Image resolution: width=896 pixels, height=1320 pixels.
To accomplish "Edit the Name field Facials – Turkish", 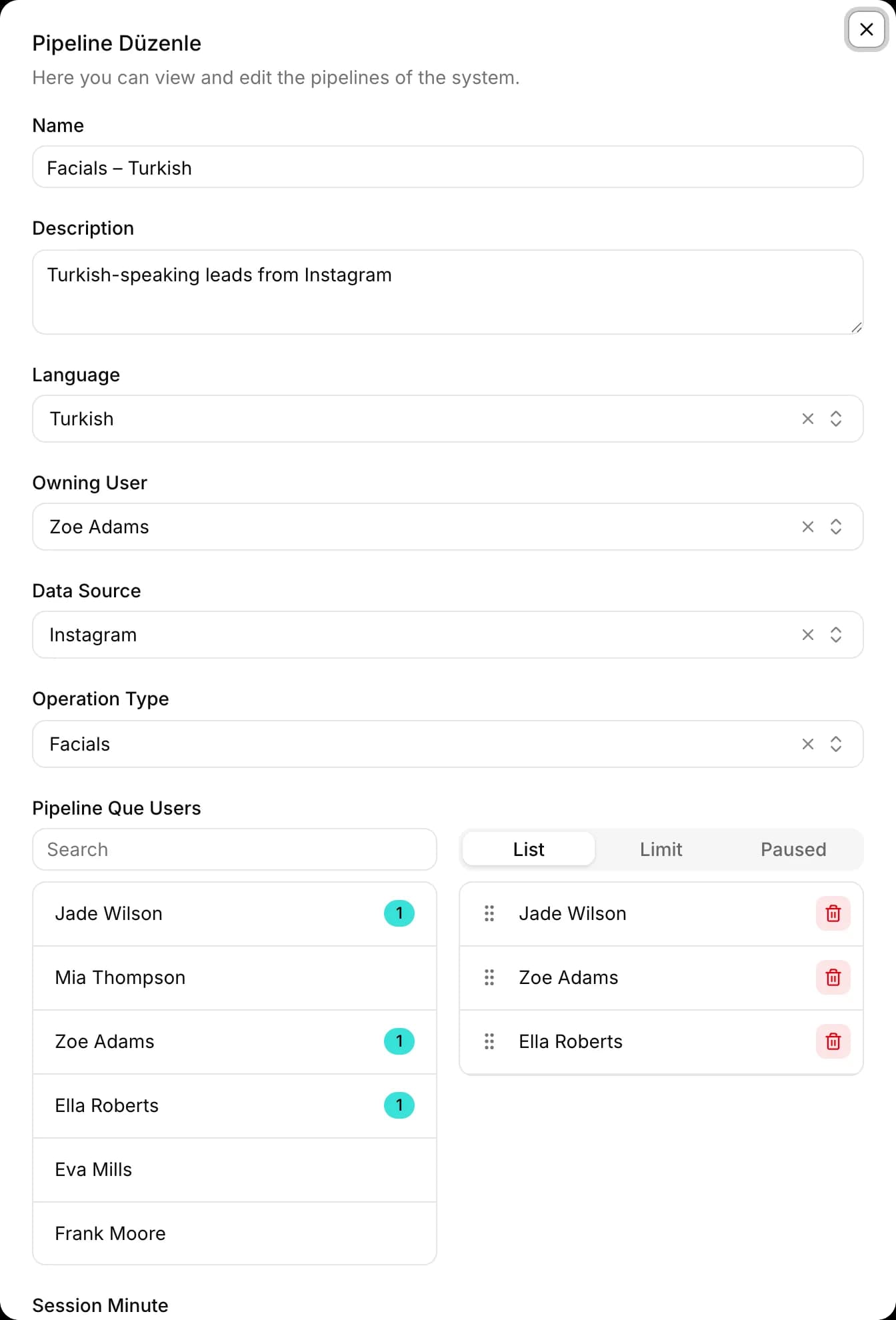I will coord(448,167).
